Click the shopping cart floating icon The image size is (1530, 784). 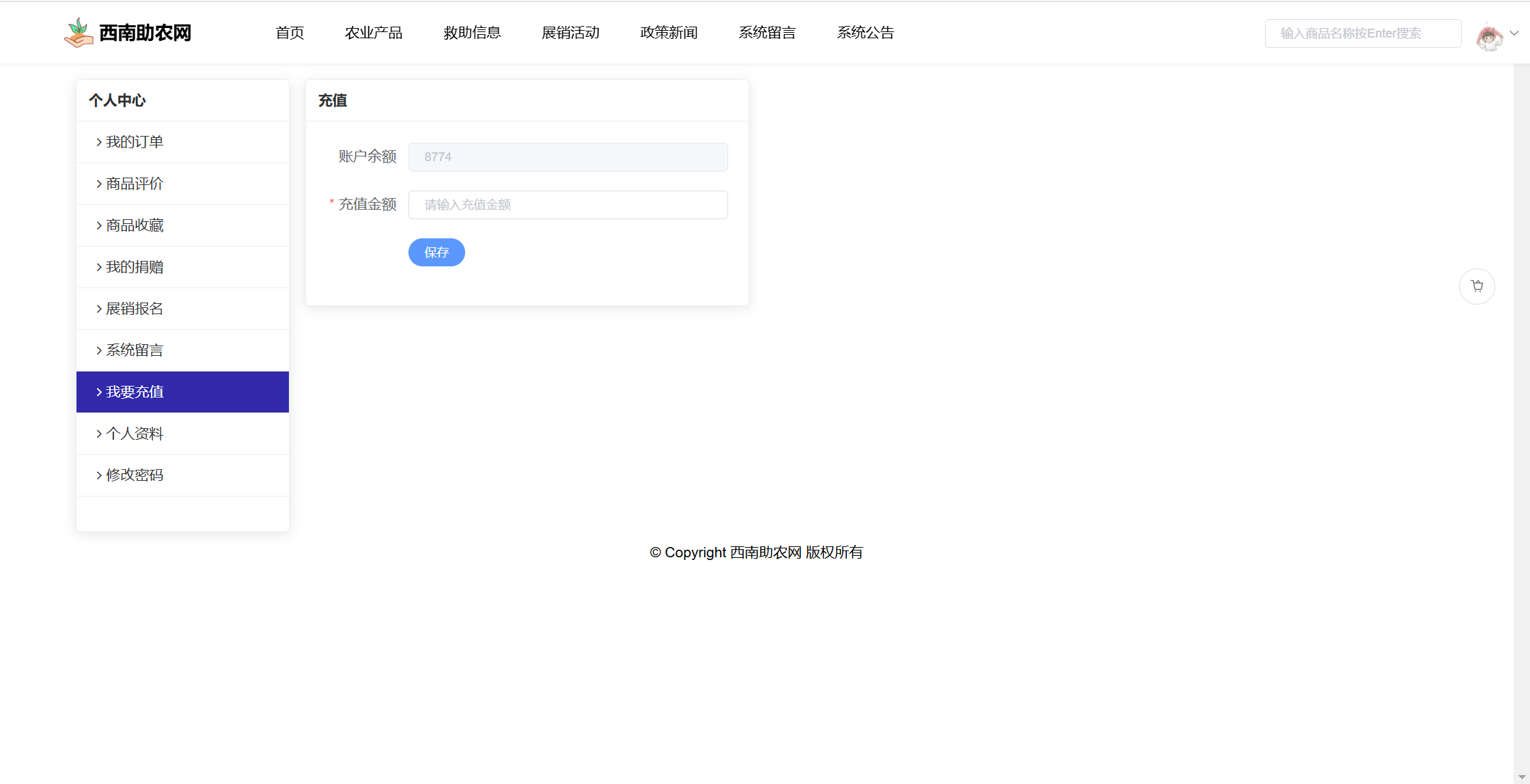point(1477,286)
